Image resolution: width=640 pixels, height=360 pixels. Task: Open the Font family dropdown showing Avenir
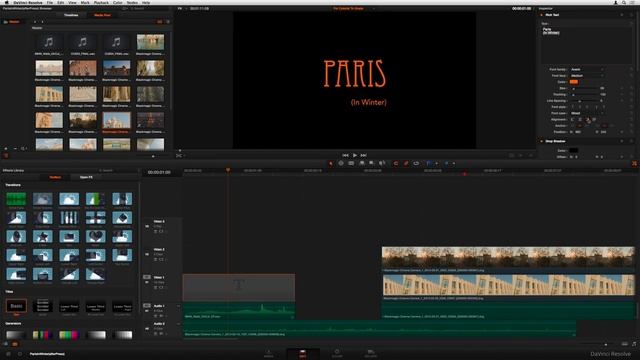click(x=587, y=69)
